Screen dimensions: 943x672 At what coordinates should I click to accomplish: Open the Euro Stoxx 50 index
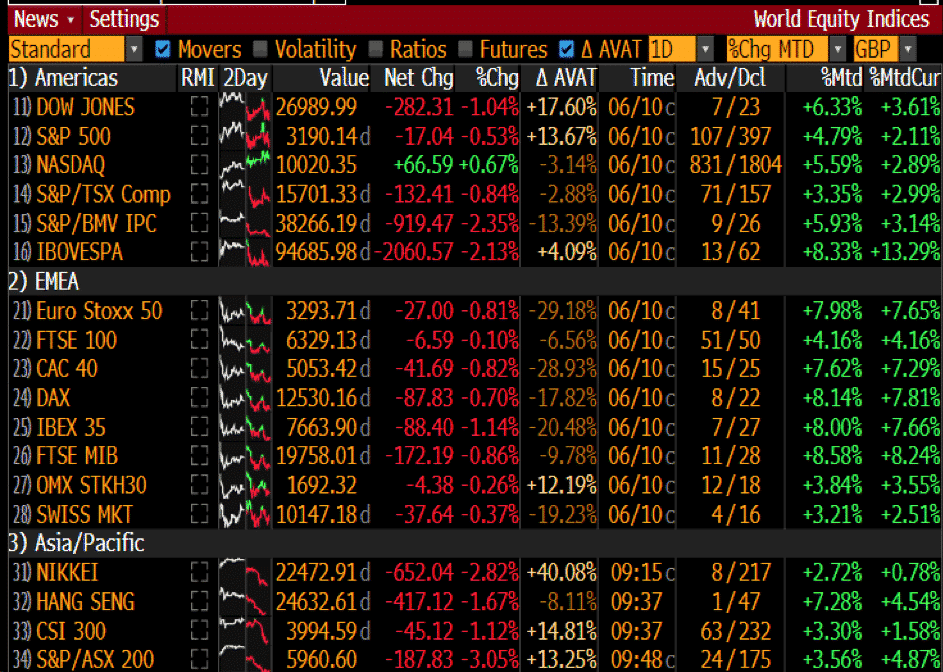(x=99, y=311)
